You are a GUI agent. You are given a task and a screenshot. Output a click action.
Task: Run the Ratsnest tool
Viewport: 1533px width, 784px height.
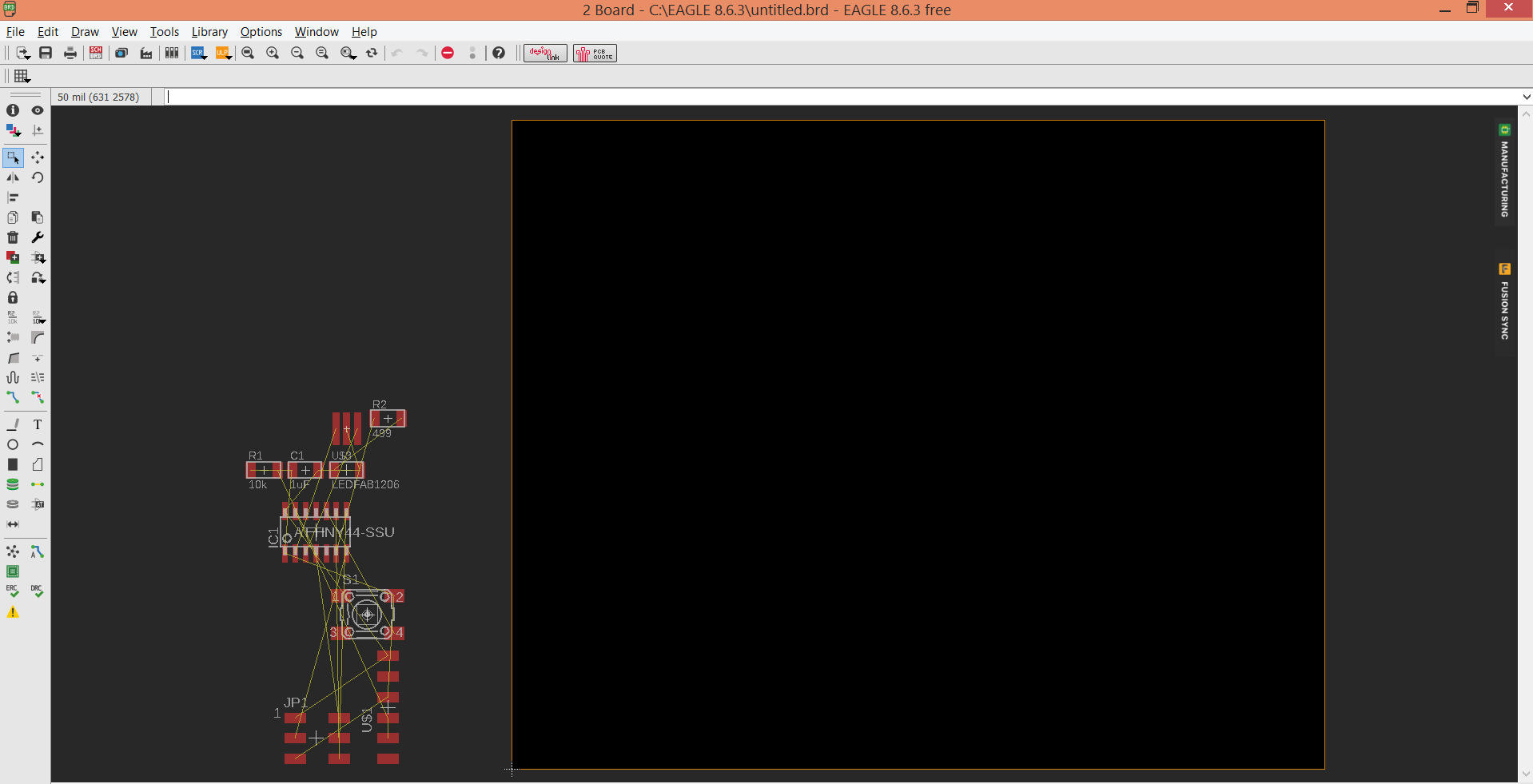(x=13, y=551)
